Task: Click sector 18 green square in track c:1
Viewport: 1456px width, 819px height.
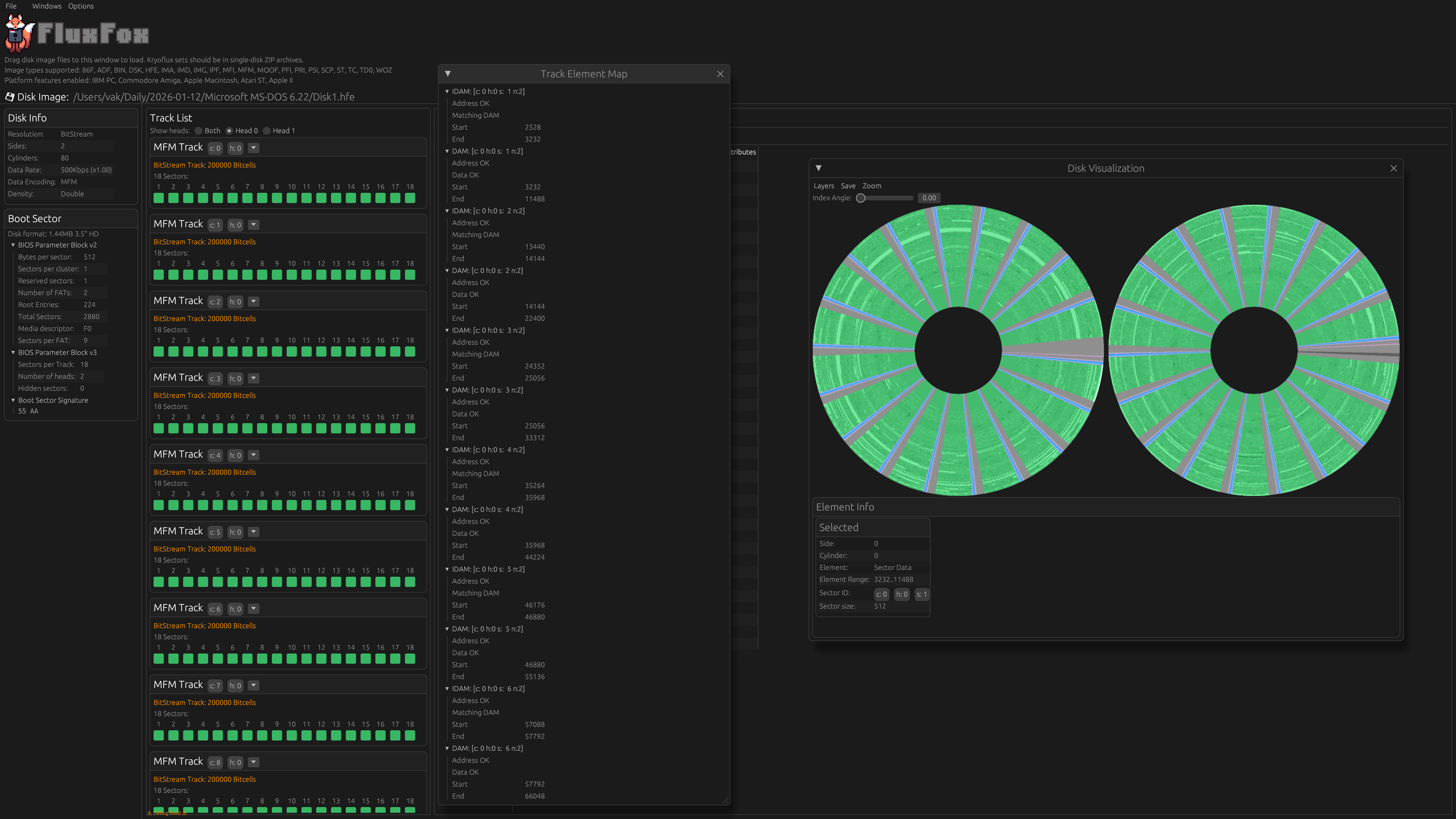Action: pos(410,275)
